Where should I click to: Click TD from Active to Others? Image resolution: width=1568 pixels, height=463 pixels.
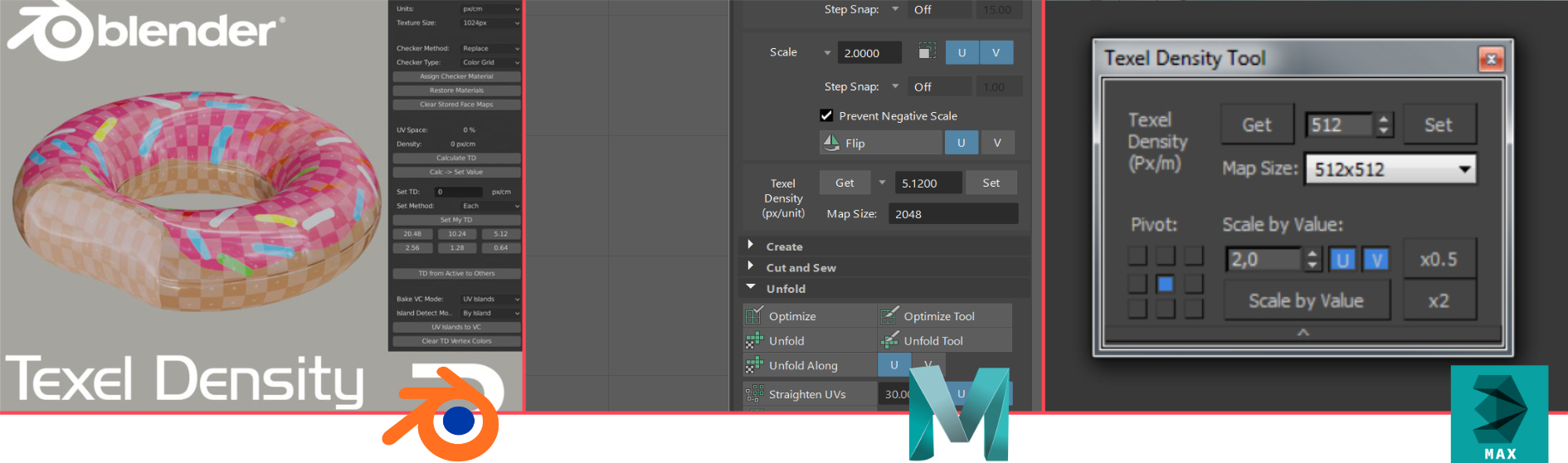click(x=456, y=273)
